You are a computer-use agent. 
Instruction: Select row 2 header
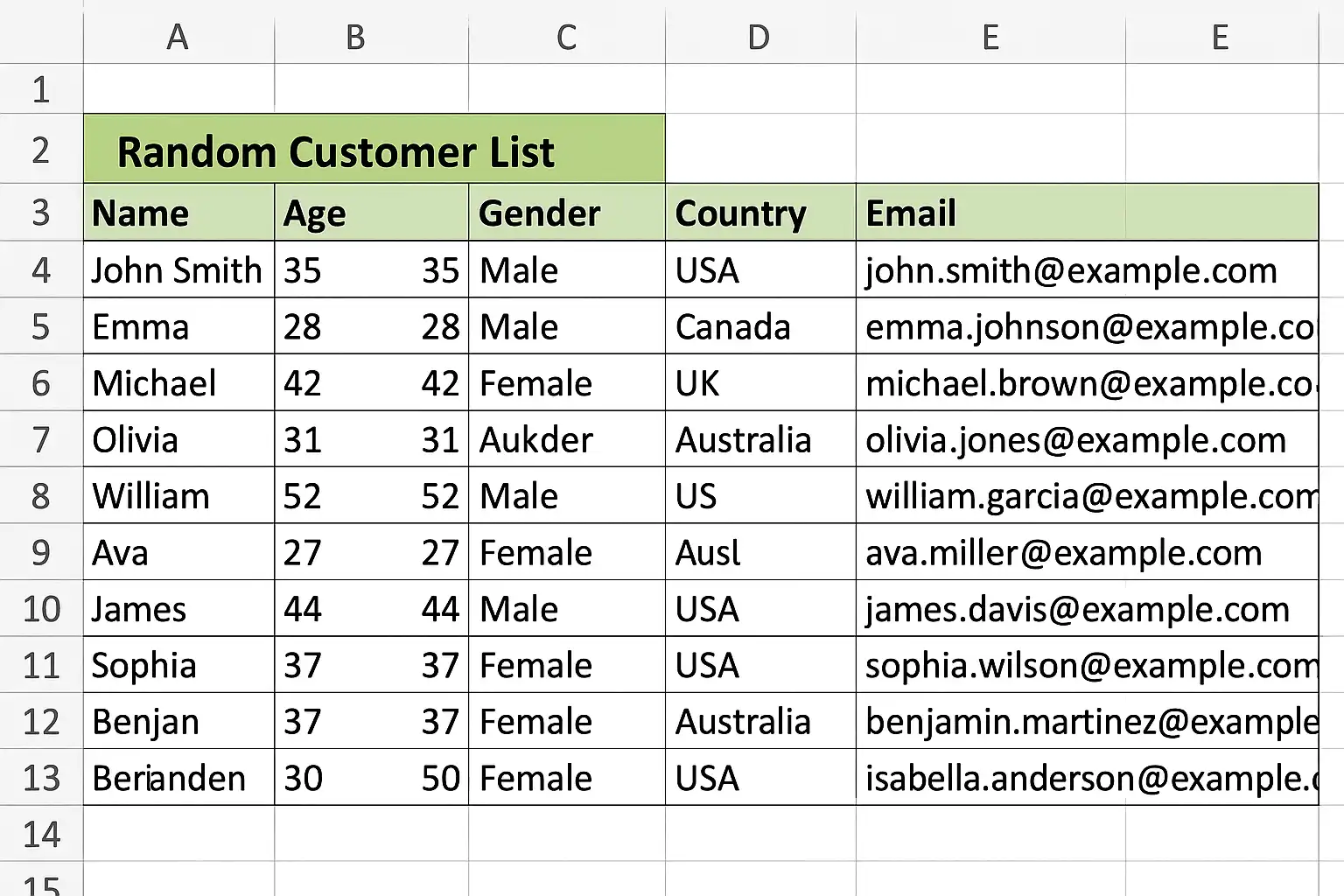click(x=40, y=150)
